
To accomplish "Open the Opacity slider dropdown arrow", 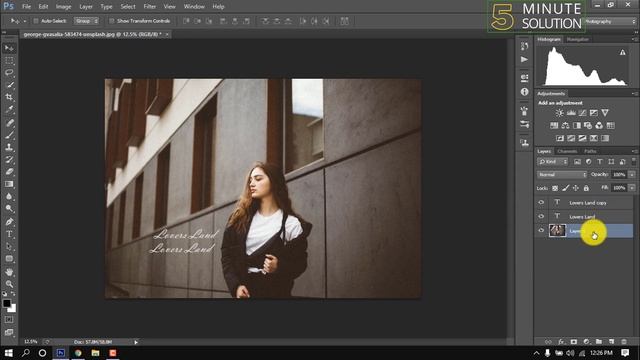I will 632,175.
